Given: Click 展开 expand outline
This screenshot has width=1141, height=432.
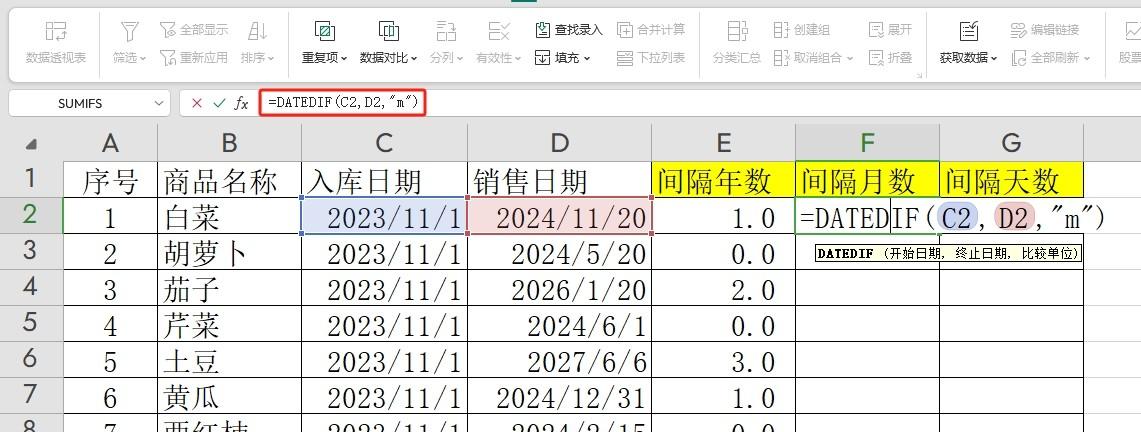Looking at the screenshot, I should coord(891,30).
